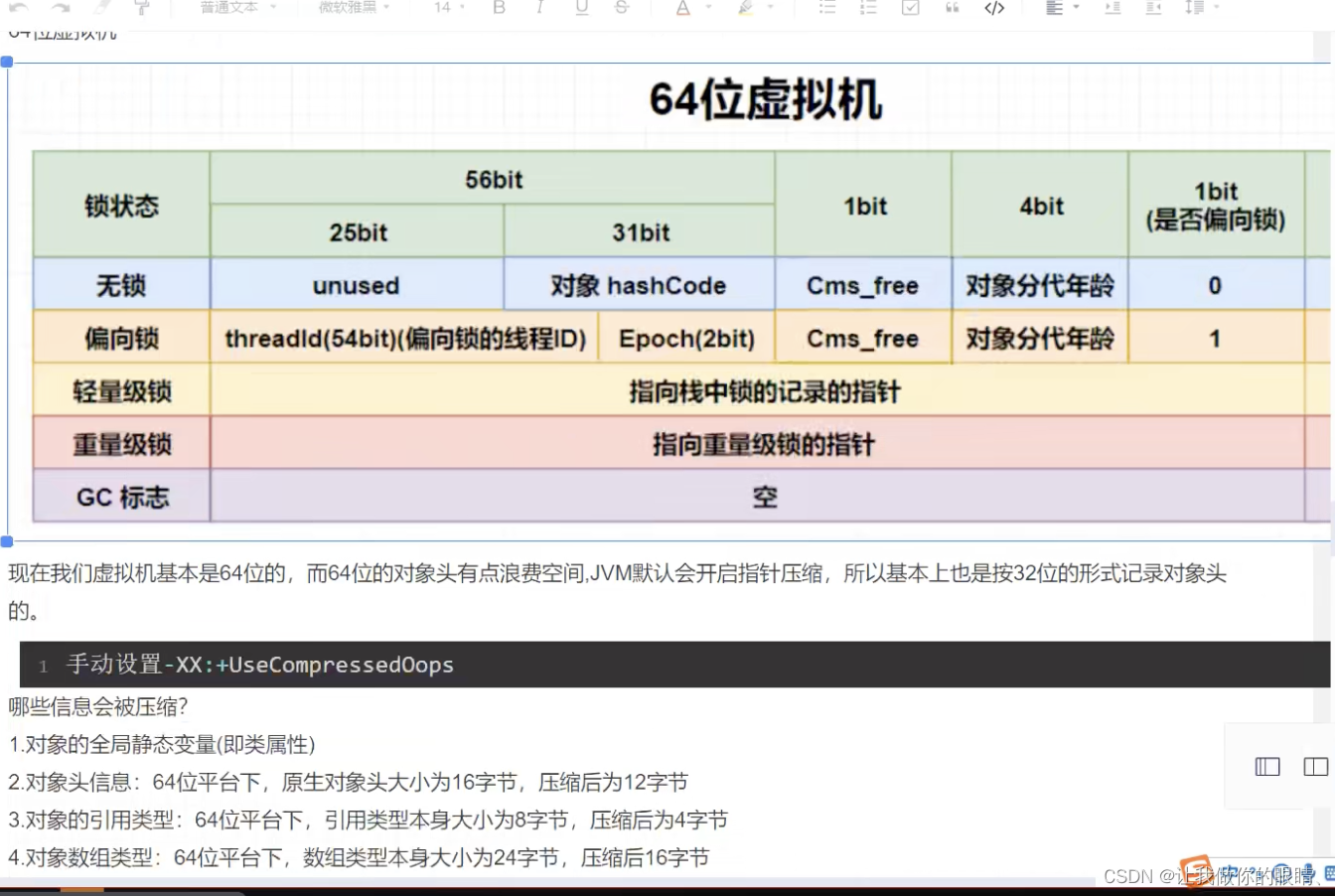The width and height of the screenshot is (1335, 896).
Task: Click the 无锁 row label
Action: [x=121, y=285]
